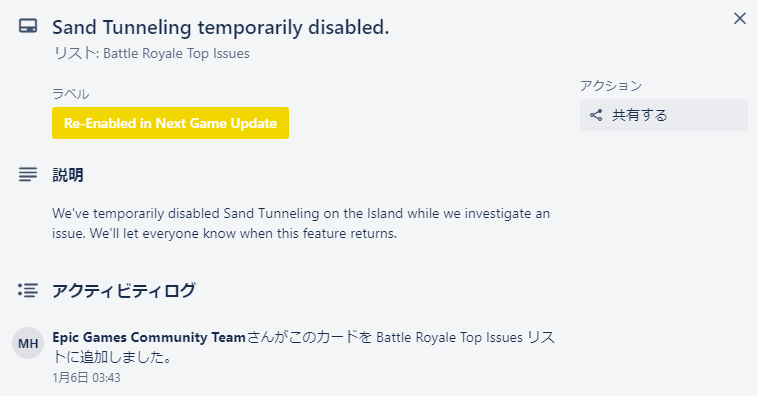Click the Epic Games Community Team name
The image size is (757, 396).
click(149, 337)
